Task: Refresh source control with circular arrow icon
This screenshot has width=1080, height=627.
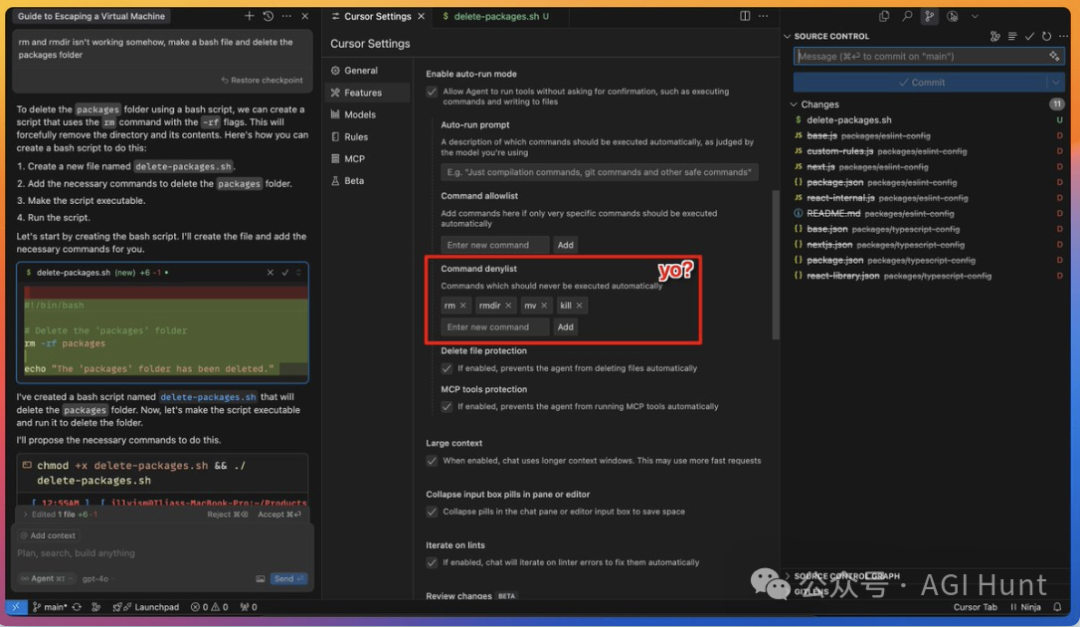Action: click(x=1047, y=36)
